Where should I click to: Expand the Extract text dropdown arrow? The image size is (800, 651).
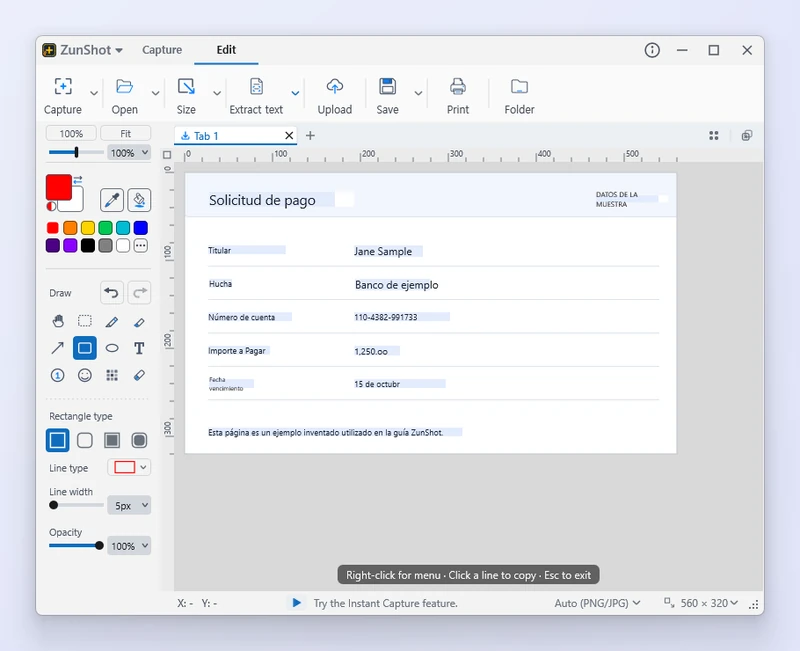(x=295, y=93)
